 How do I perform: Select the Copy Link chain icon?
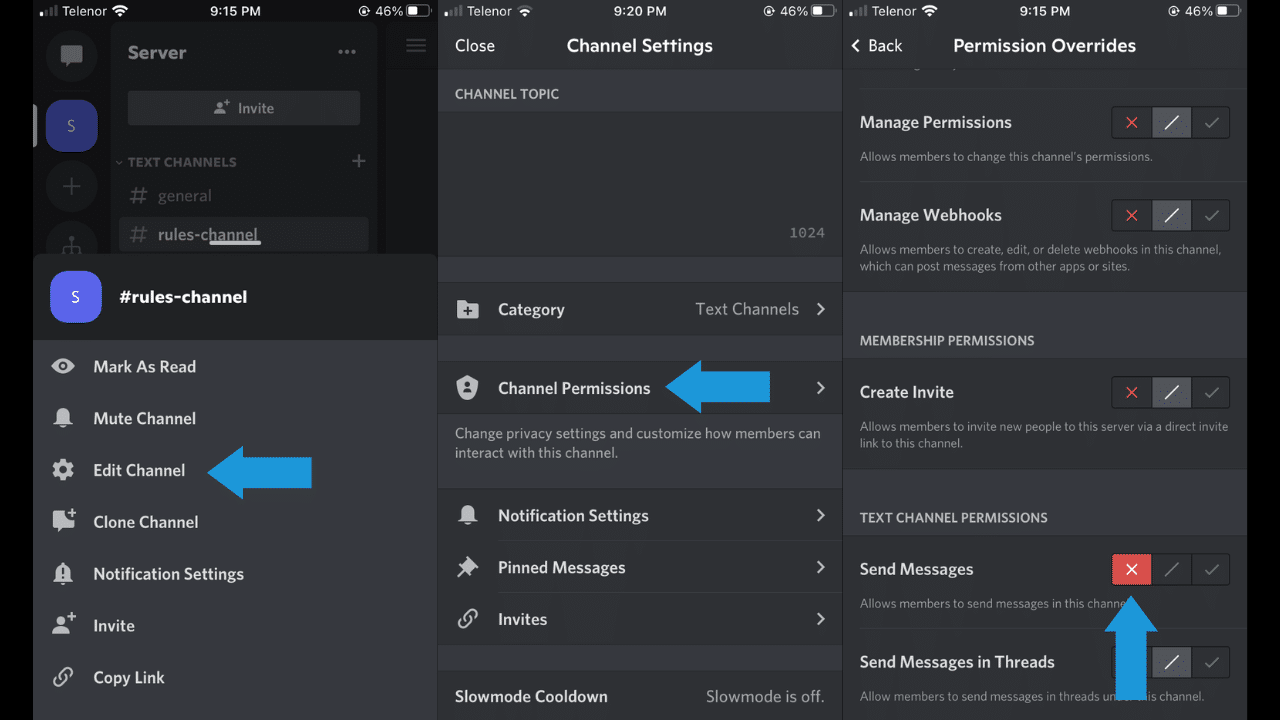(x=62, y=677)
